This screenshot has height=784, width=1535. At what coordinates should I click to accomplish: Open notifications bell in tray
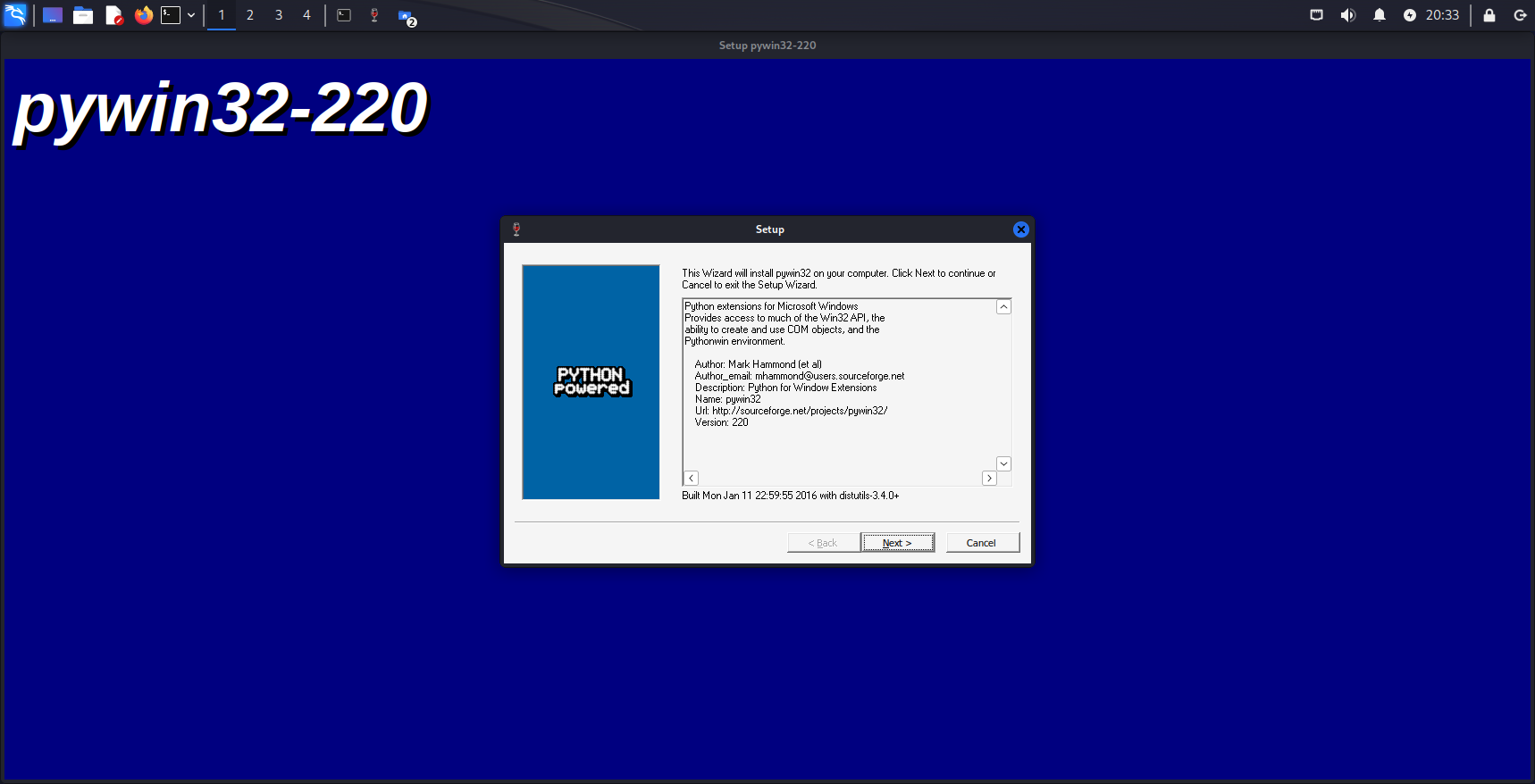pyautogui.click(x=1380, y=15)
